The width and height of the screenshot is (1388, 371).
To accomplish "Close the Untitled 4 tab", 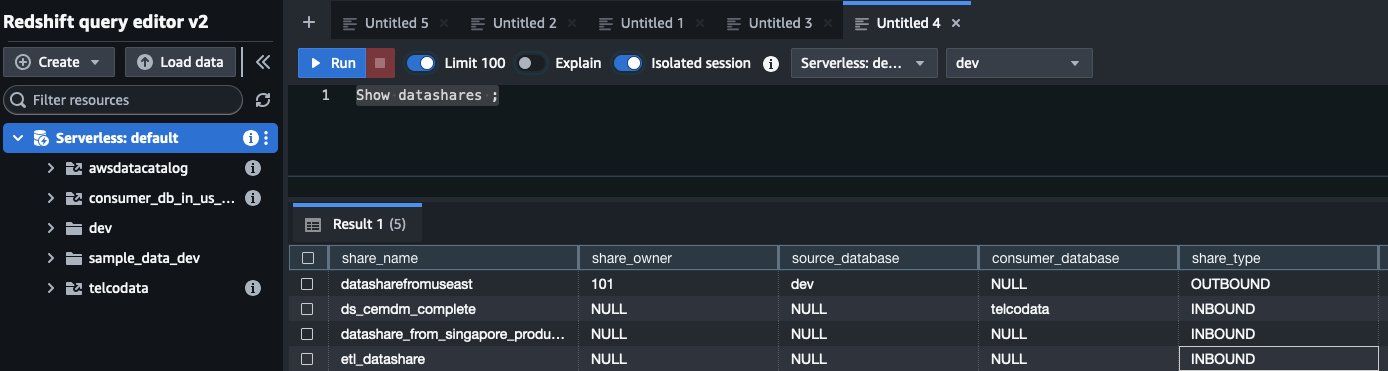I will click(x=956, y=23).
